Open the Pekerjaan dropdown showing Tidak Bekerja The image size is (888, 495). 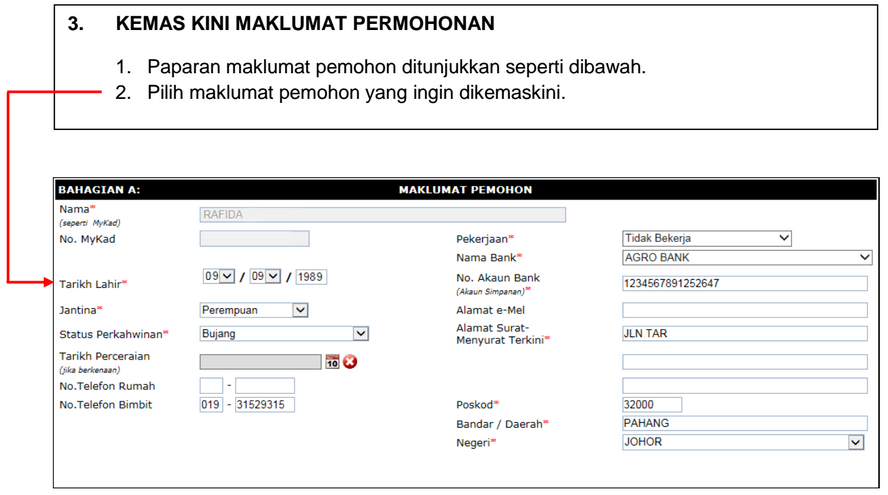click(707, 238)
